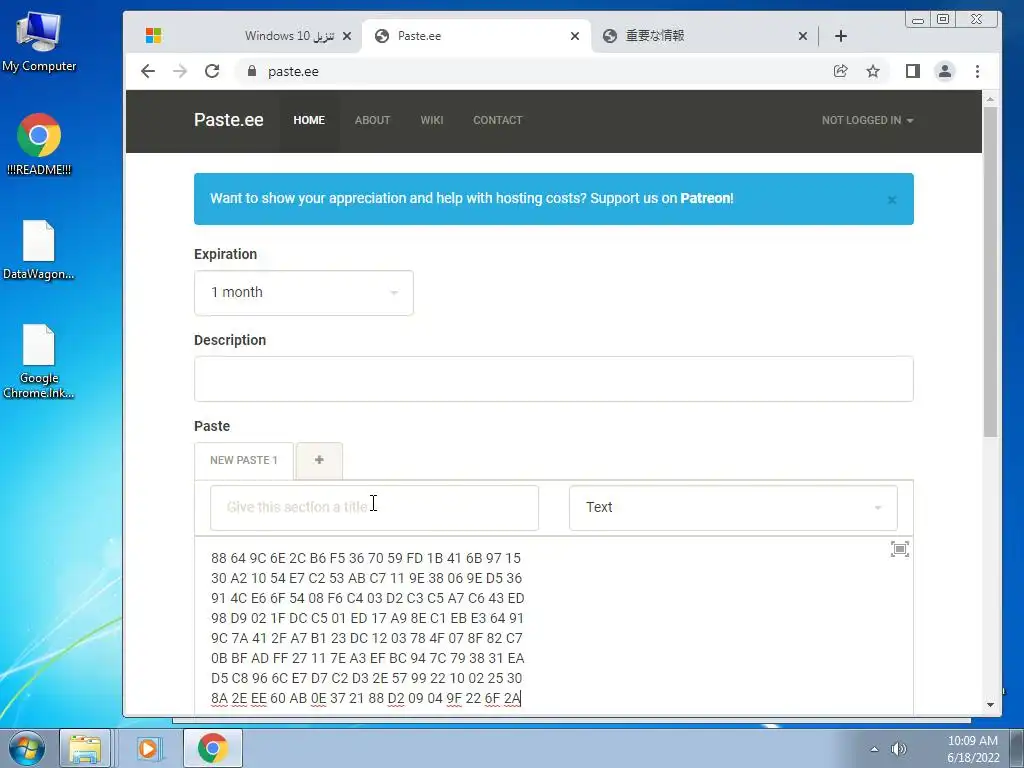Close the Paste.ee tab
Image resolution: width=1024 pixels, height=768 pixels.
pos(575,36)
